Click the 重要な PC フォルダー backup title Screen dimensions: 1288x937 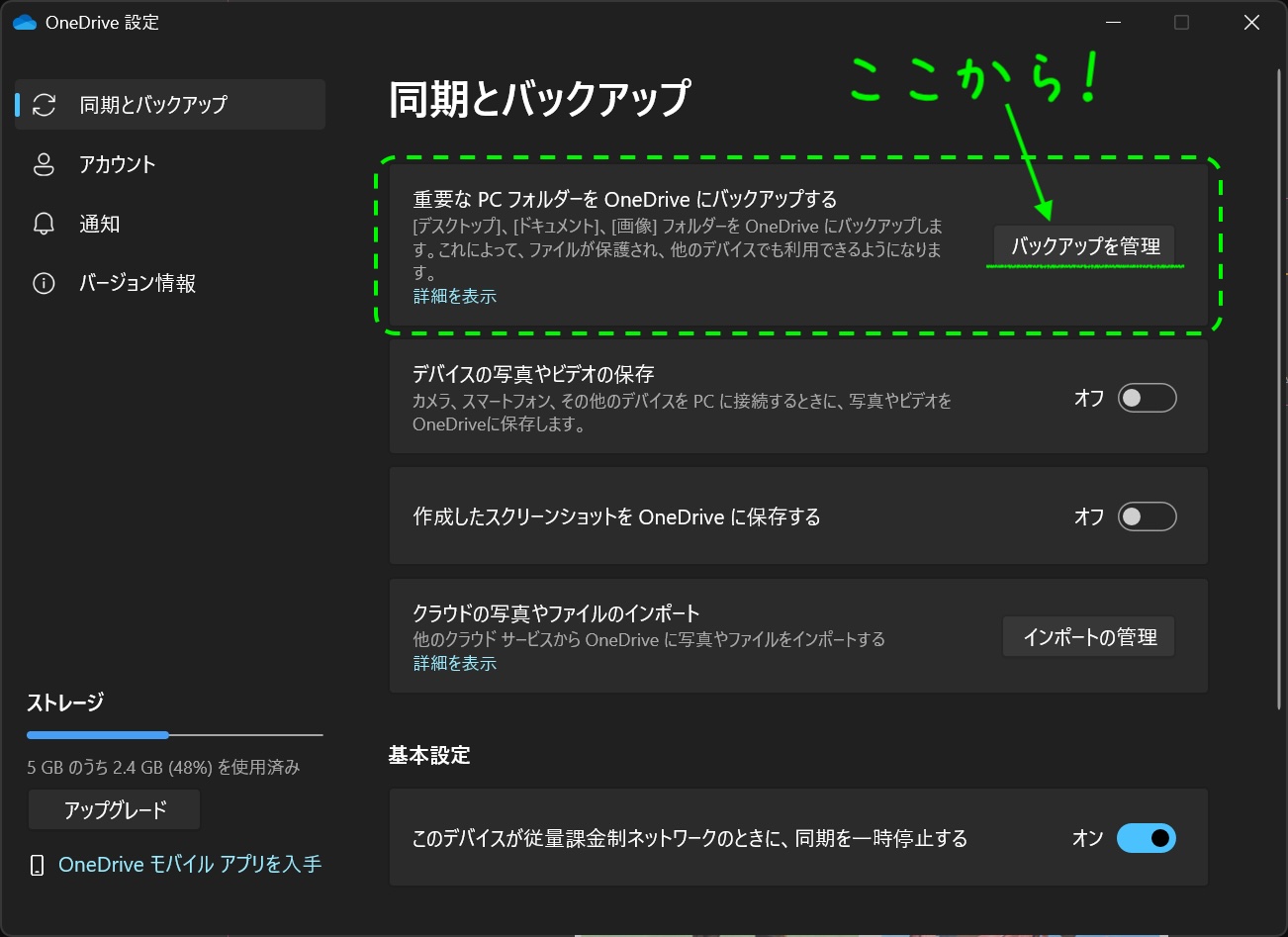tap(625, 199)
